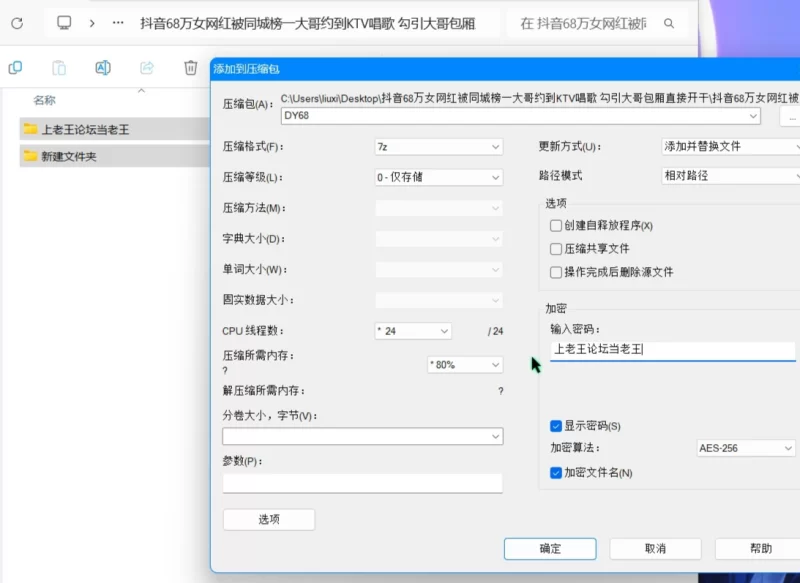Click the Paste icon in Explorer toolbar
Screen dimensions: 800x583
[59, 67]
